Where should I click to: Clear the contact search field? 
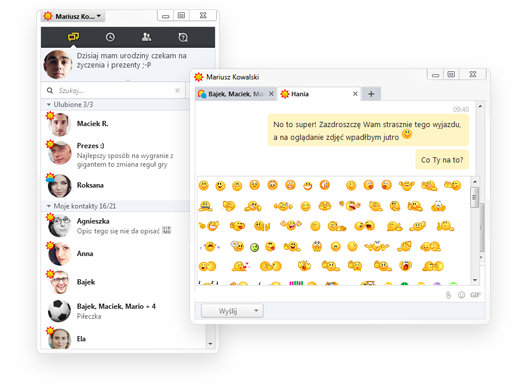(x=178, y=90)
